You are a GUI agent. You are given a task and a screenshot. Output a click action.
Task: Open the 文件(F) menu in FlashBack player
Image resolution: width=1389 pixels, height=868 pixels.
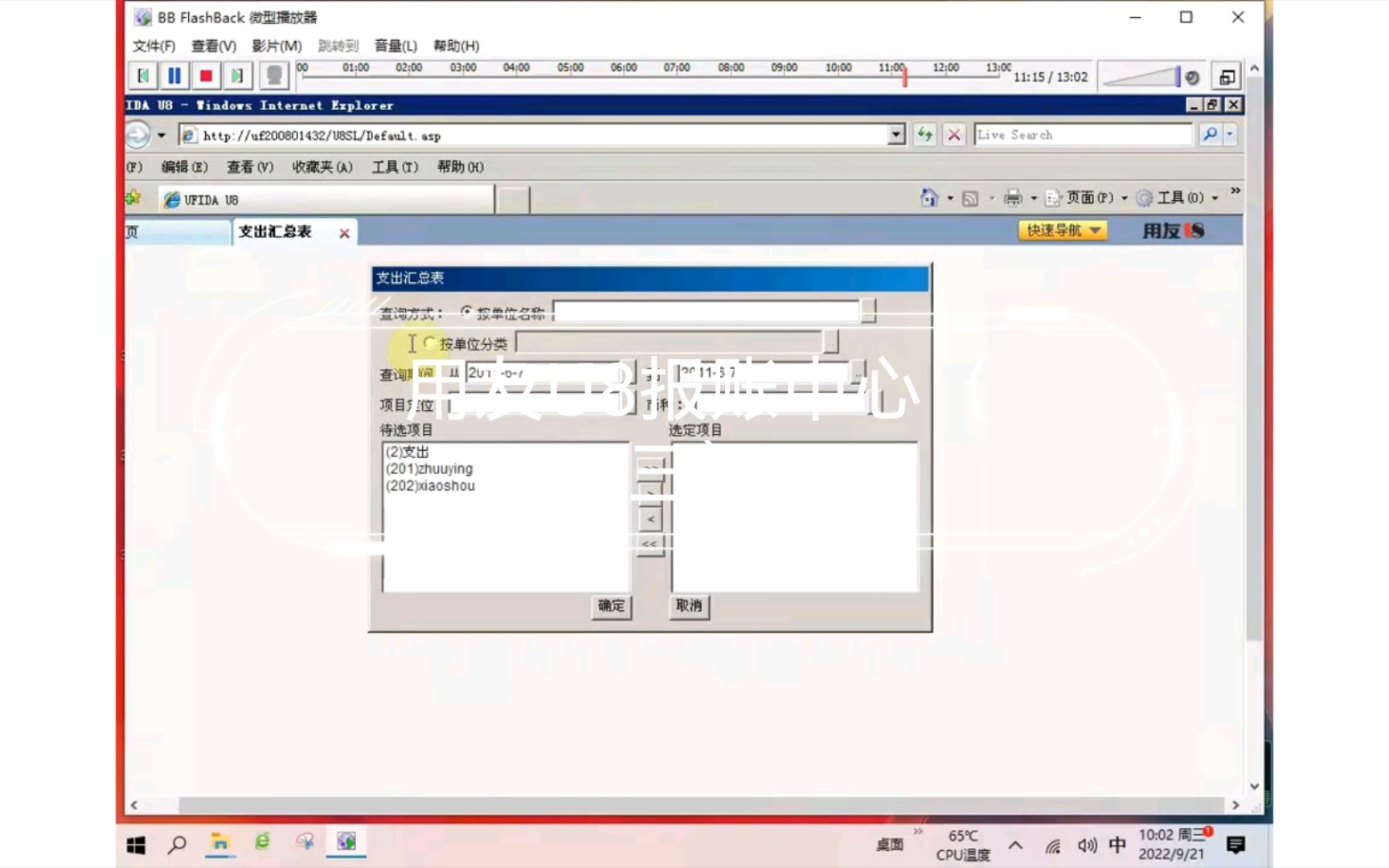click(x=154, y=46)
